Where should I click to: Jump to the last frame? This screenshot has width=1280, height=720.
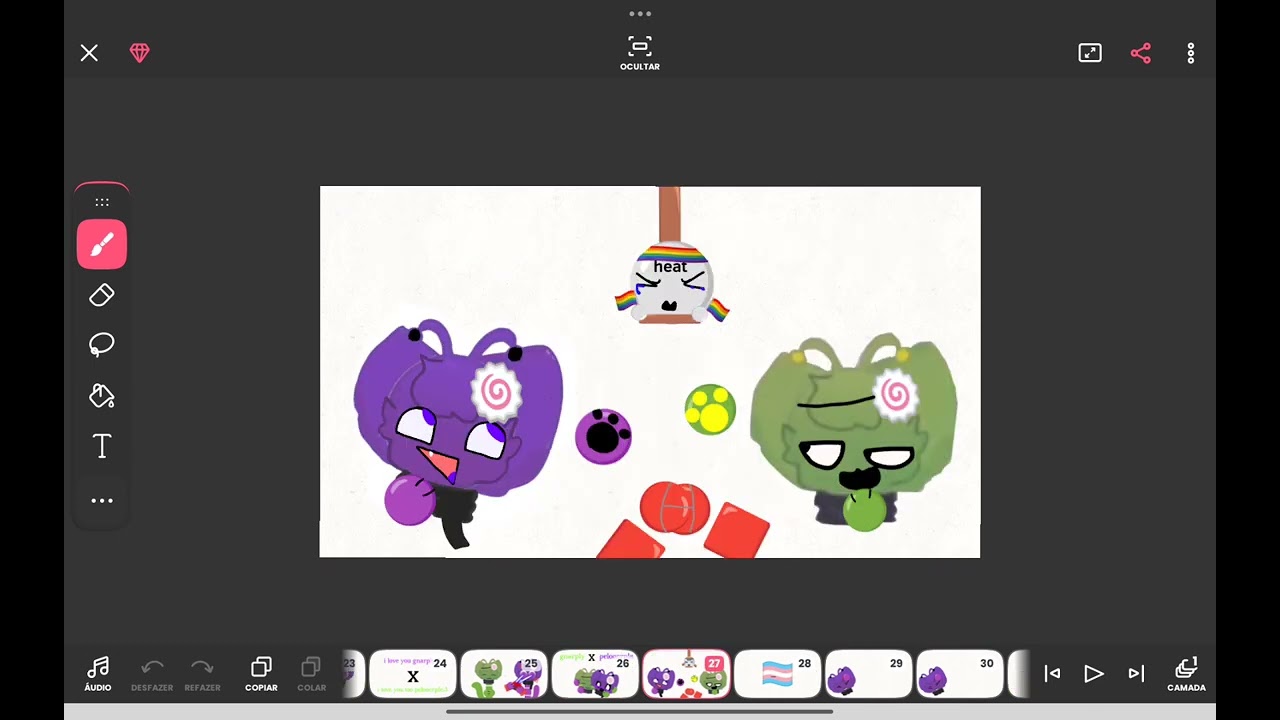tap(1136, 674)
